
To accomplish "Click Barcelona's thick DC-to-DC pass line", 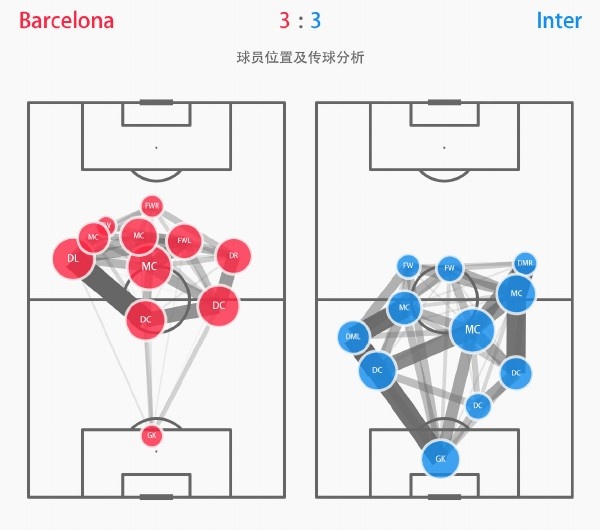I will click(181, 313).
